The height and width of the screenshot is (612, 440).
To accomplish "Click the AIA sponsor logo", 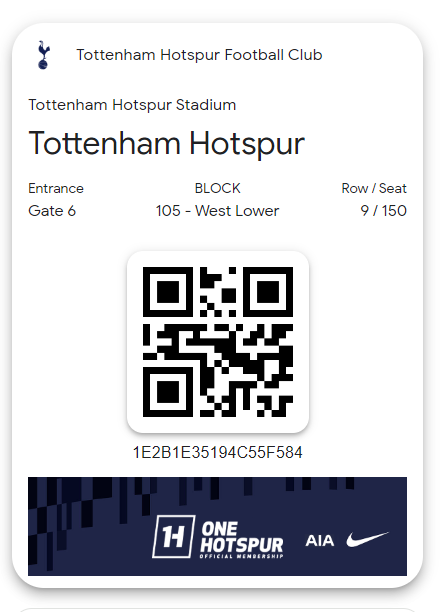I will pyautogui.click(x=320, y=541).
